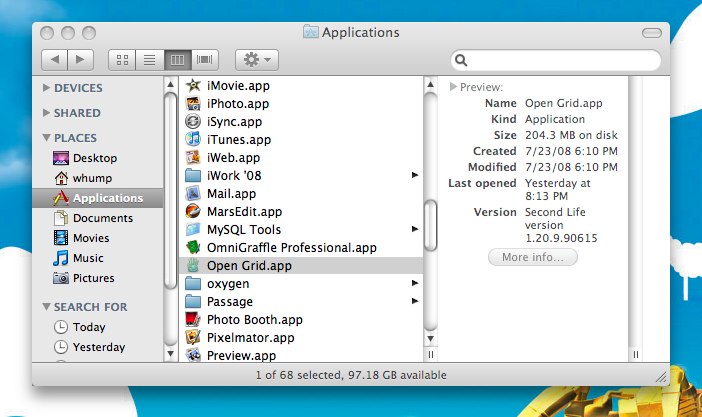Click the whump home icon

pos(61,178)
